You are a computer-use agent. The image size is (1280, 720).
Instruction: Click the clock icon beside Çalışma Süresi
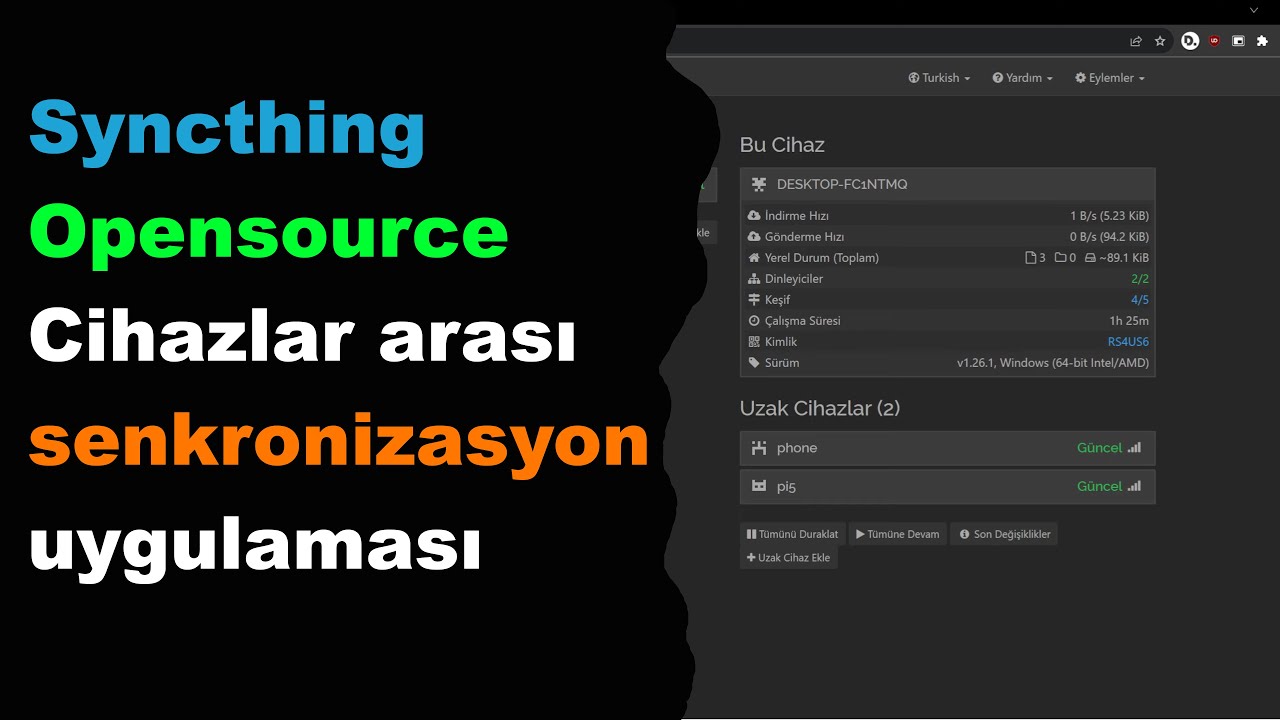tap(754, 321)
